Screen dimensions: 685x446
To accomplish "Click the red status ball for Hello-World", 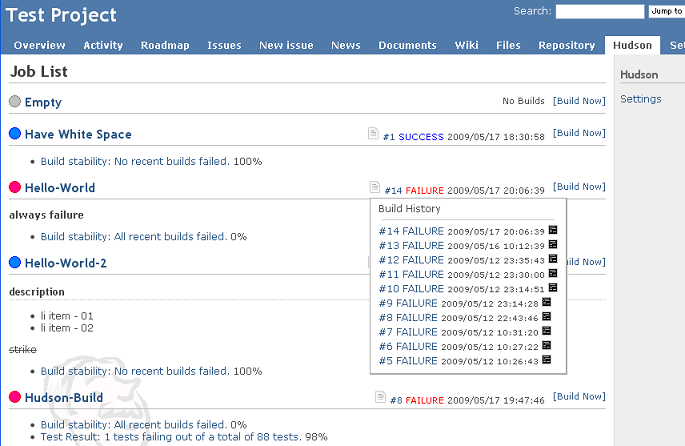I will point(15,187).
